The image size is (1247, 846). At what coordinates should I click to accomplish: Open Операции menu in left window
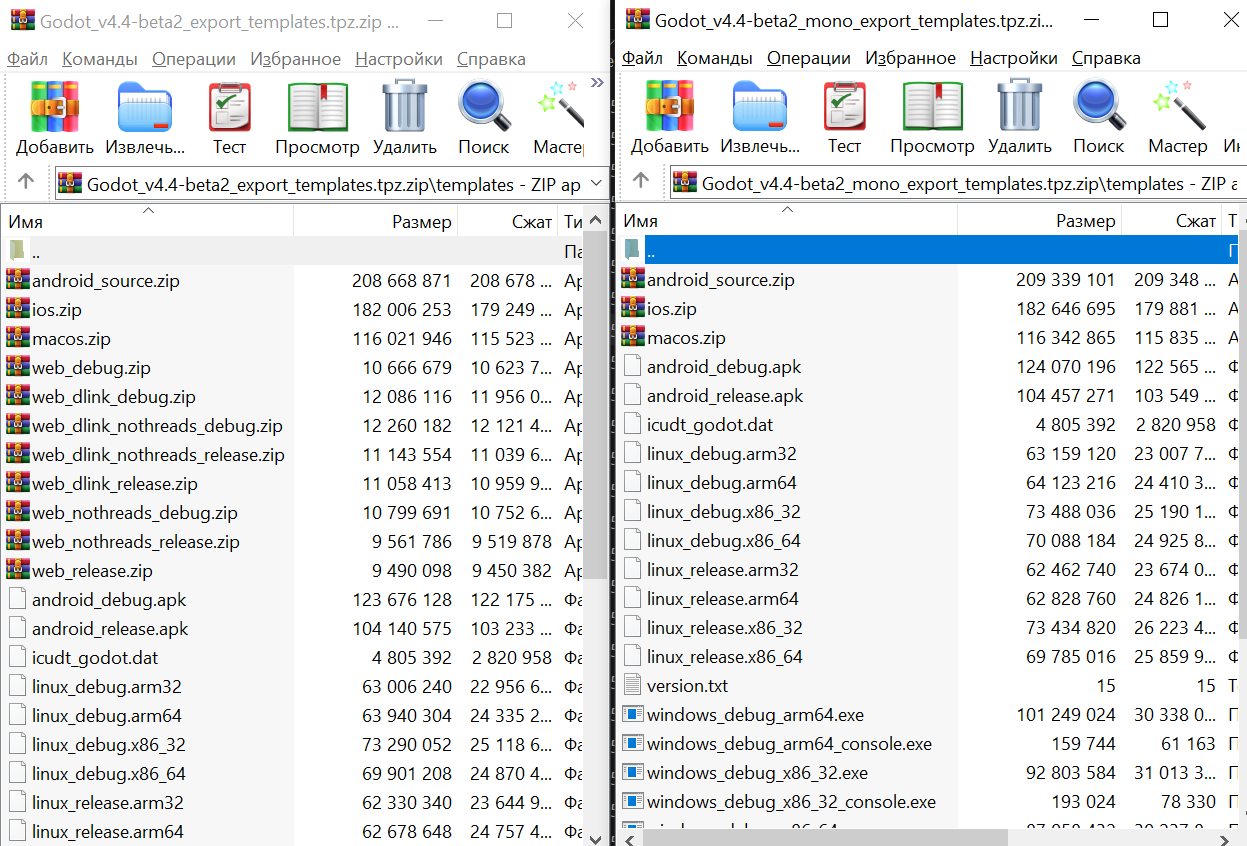194,59
